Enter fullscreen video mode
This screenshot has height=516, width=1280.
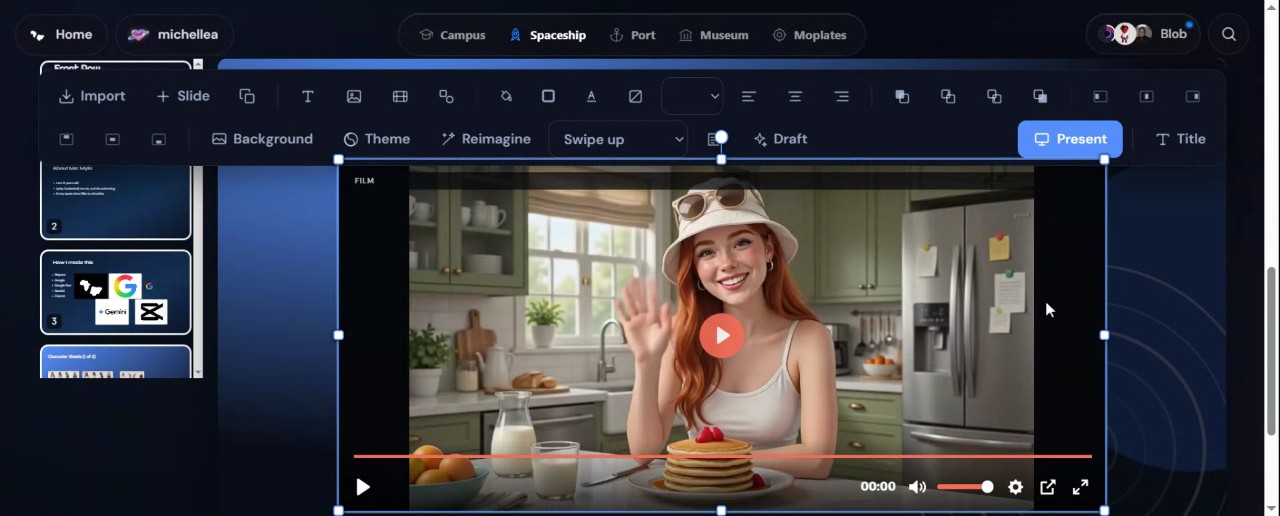pos(1081,487)
